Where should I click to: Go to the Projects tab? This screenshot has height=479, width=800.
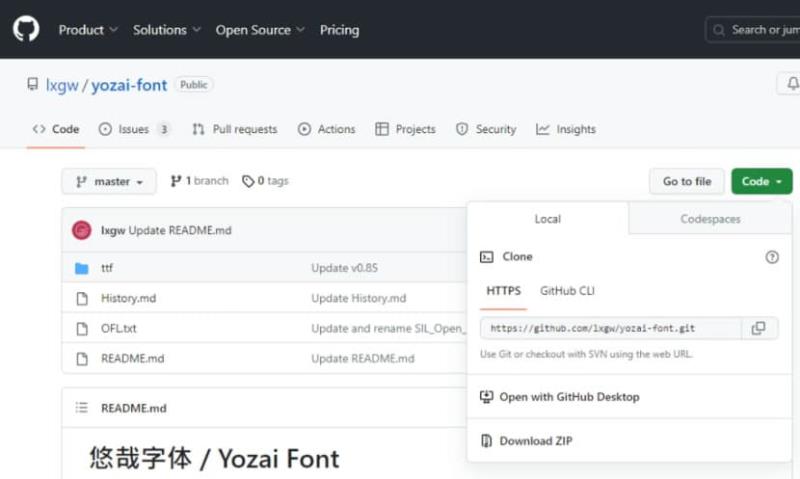tap(405, 129)
